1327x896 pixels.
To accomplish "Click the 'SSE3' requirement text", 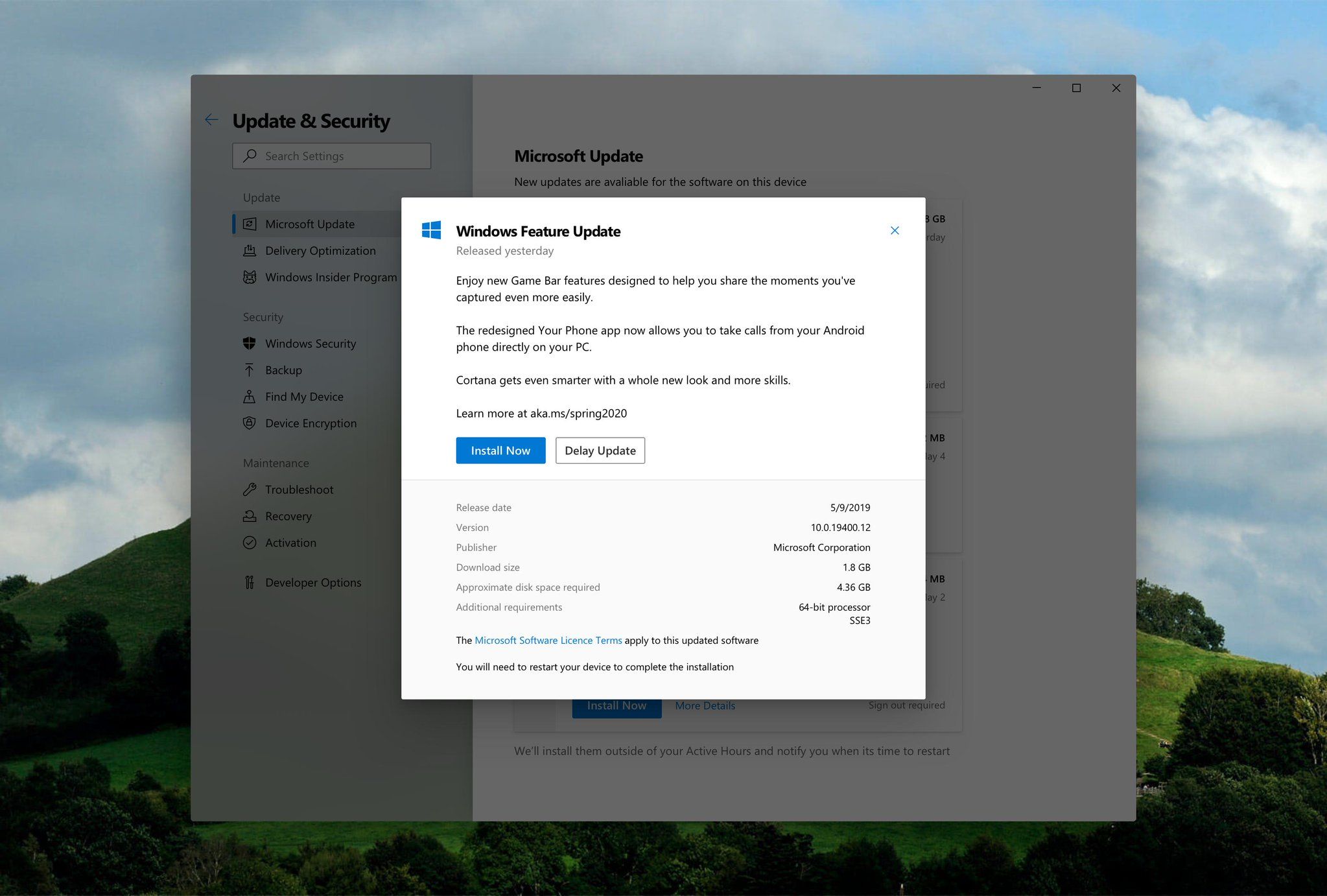I will coord(860,620).
